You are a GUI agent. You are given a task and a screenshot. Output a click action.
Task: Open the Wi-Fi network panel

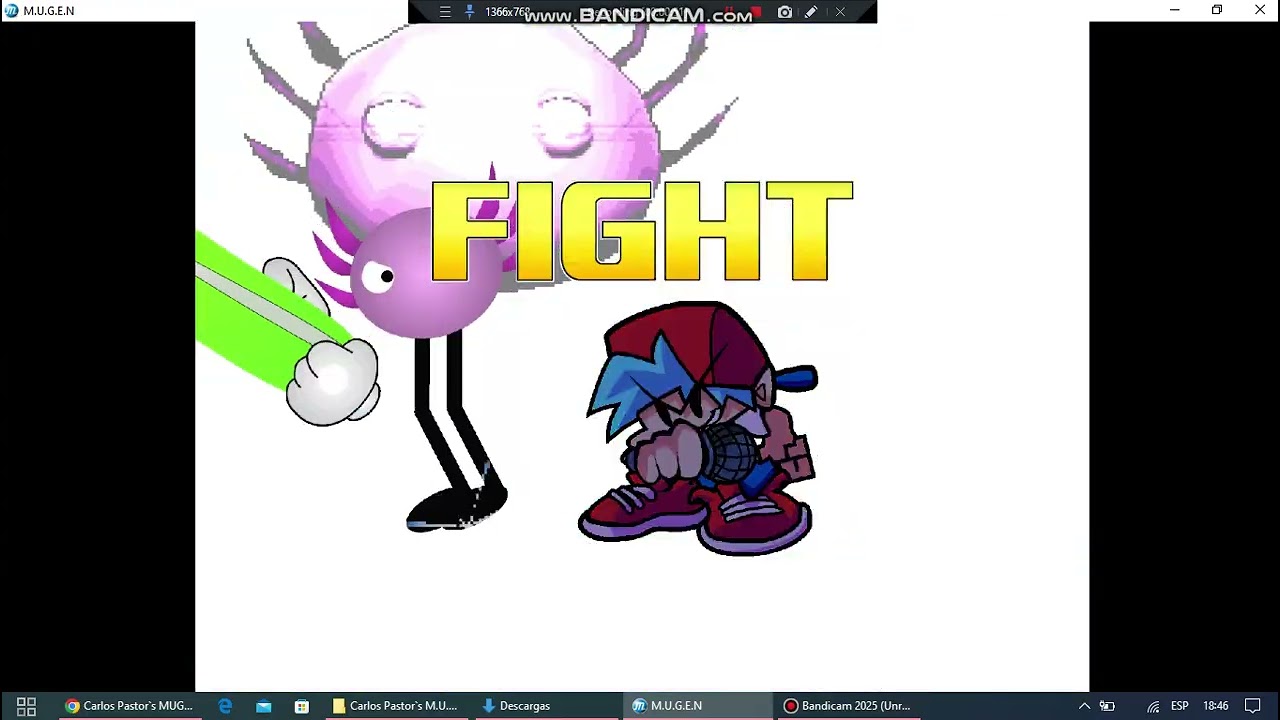1153,706
